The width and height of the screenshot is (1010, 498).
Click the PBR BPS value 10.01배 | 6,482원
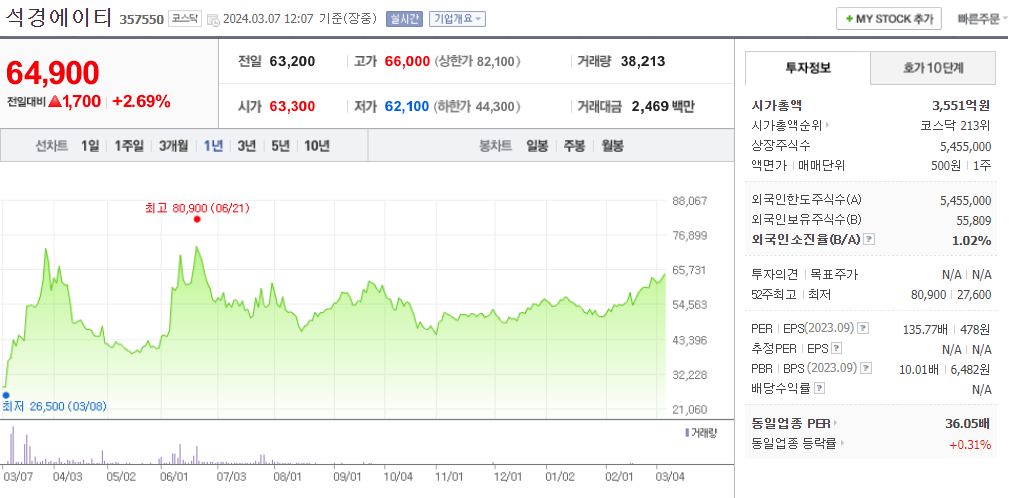946,369
